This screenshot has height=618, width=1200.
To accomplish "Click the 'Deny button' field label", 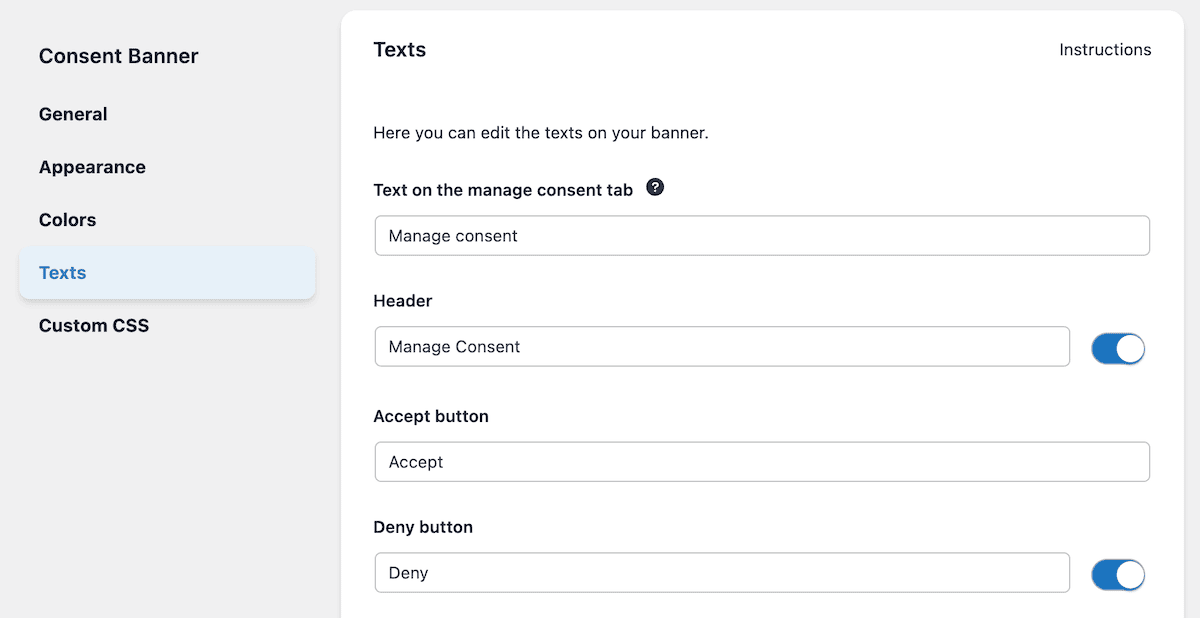I will pyautogui.click(x=423, y=527).
